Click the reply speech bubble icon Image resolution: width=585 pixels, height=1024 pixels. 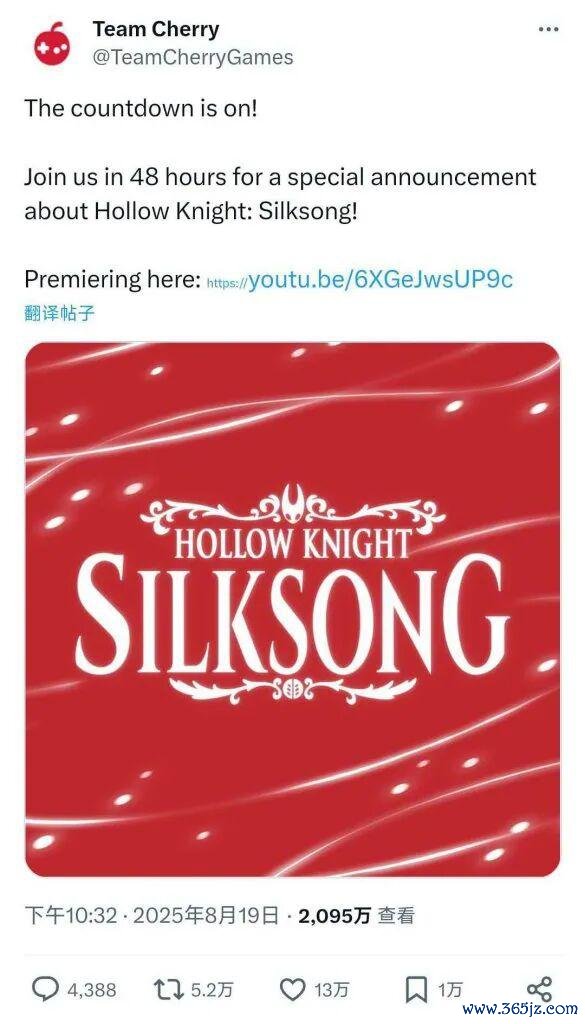click(x=46, y=989)
